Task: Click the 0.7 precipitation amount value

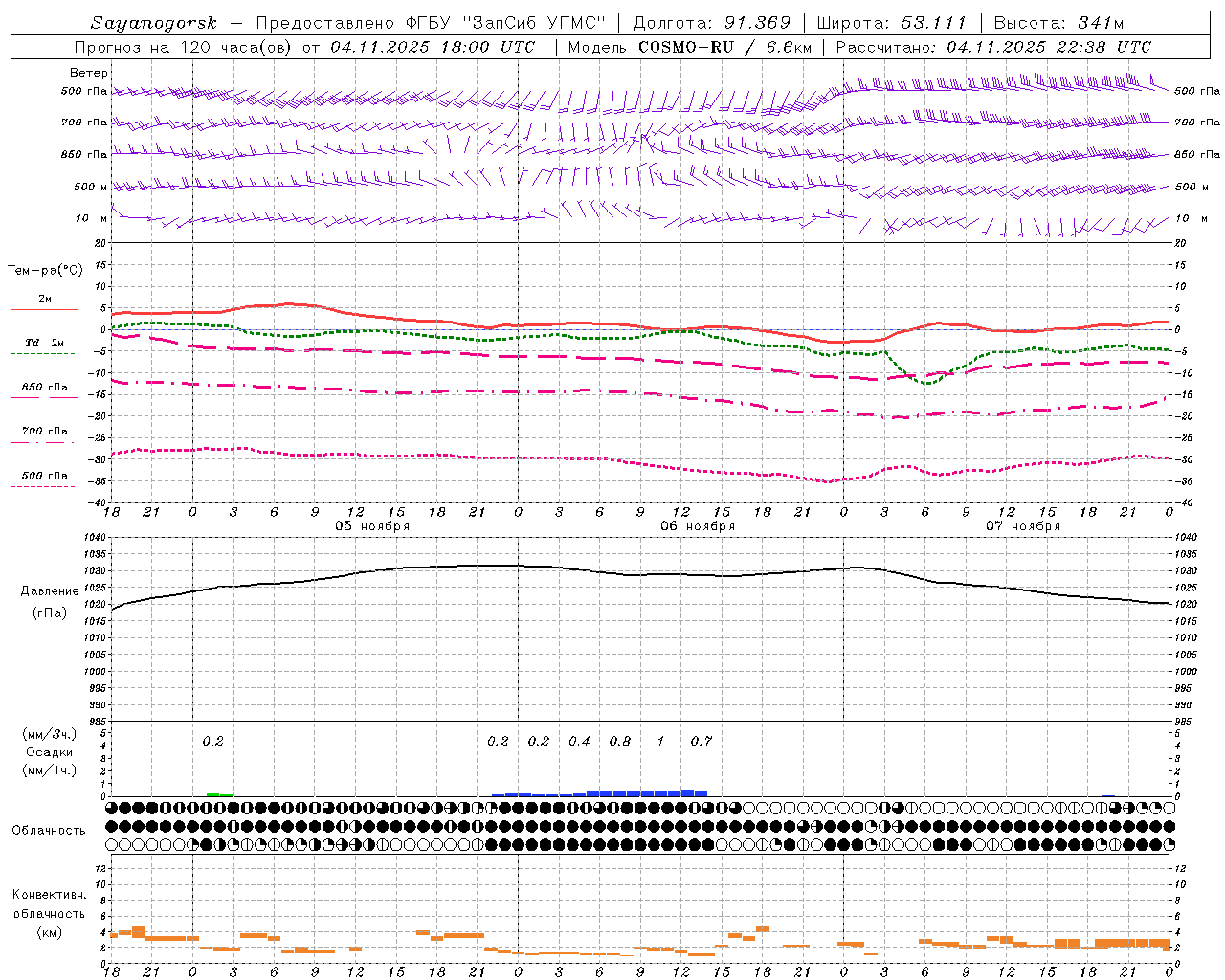Action: pyautogui.click(x=702, y=741)
